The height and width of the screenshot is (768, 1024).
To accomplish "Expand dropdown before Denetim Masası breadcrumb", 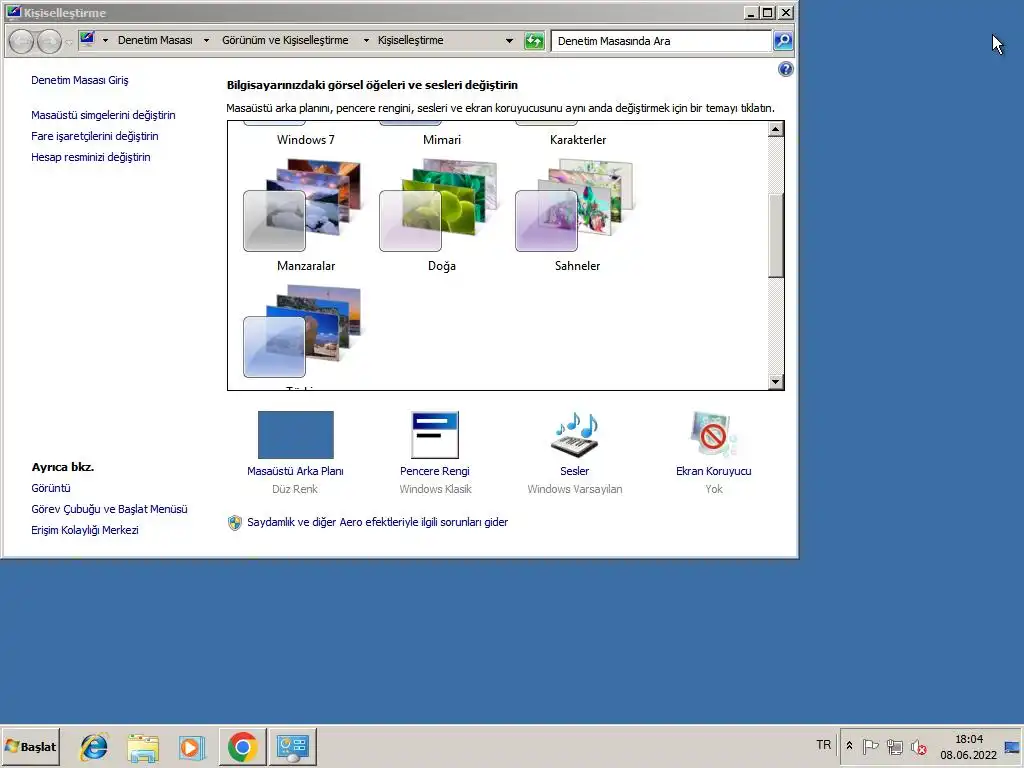I will (105, 40).
